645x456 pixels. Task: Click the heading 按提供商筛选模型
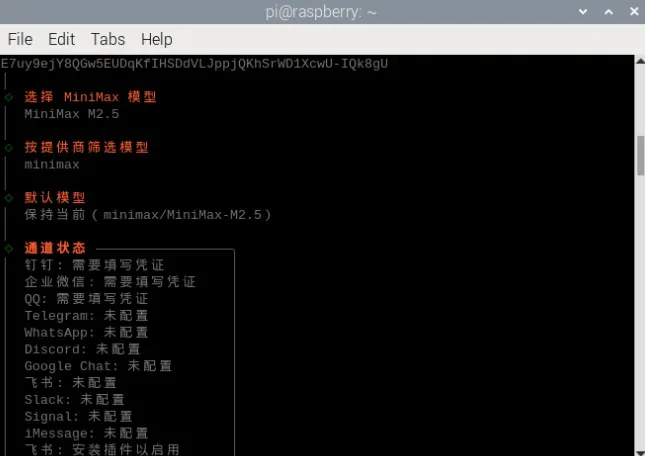pyautogui.click(x=86, y=147)
